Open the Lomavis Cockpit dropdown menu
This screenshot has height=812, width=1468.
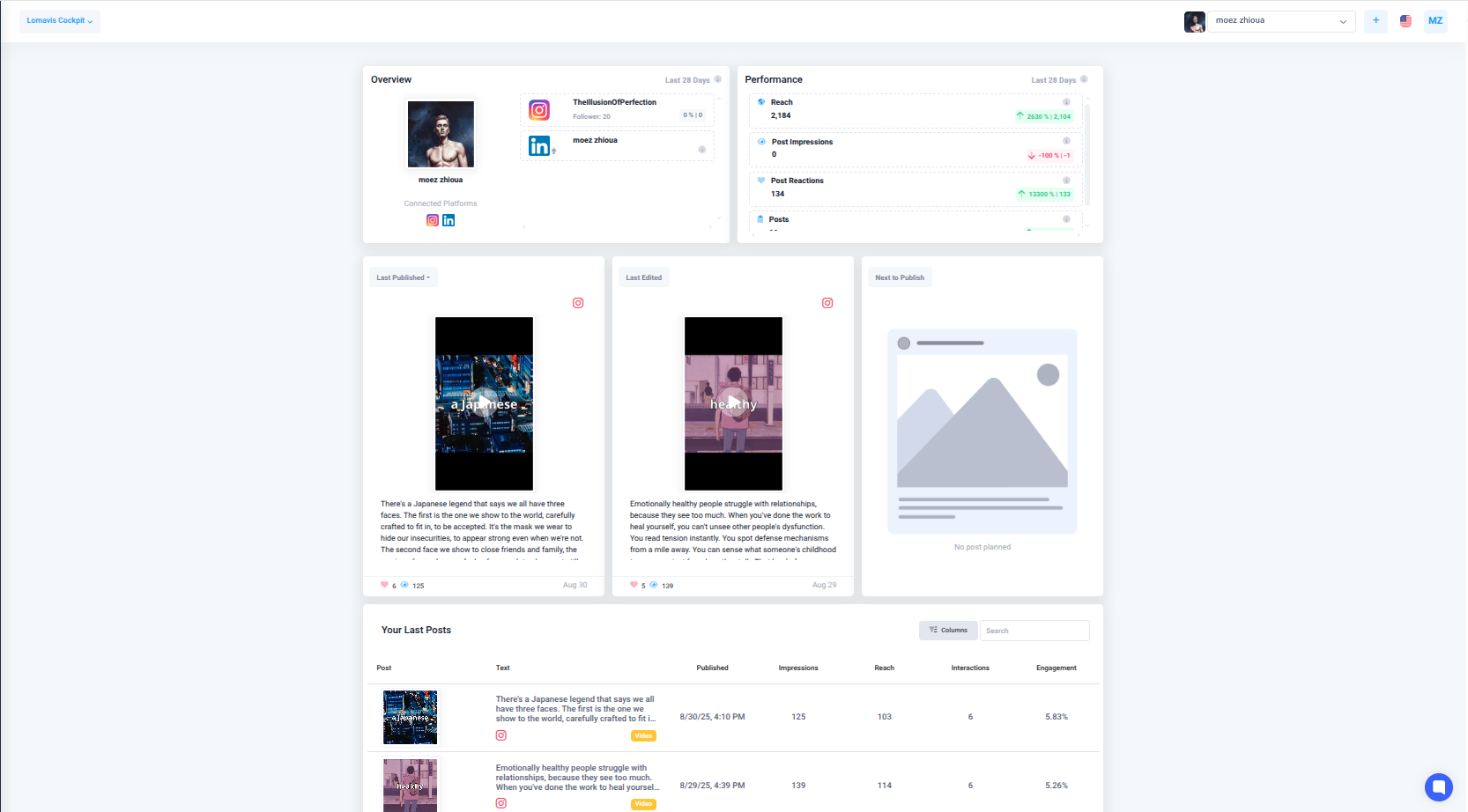[60, 21]
